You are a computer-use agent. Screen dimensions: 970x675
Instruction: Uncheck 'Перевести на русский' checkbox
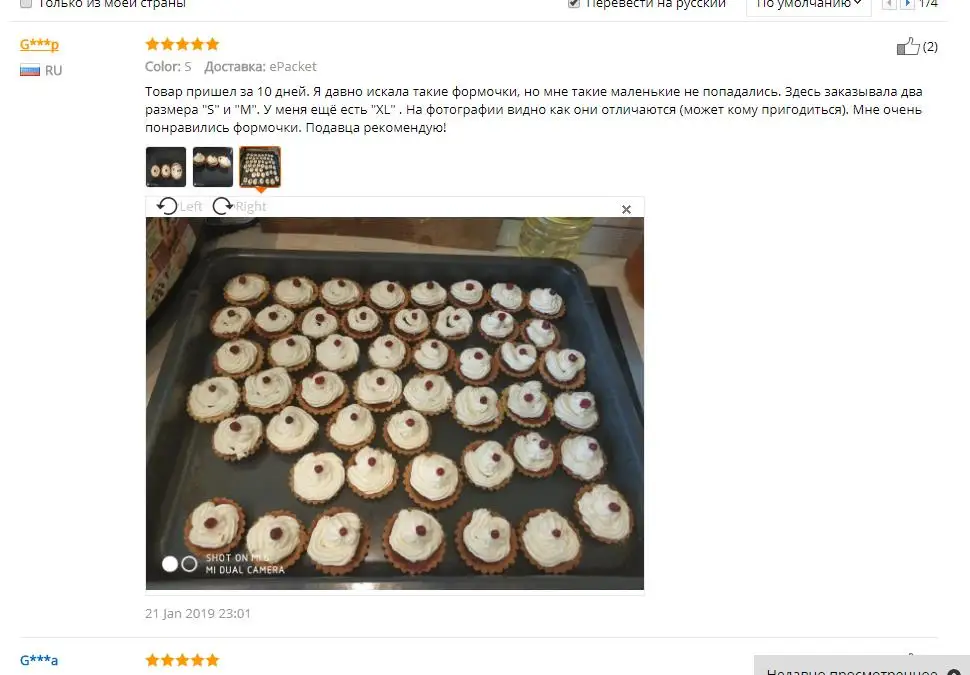(573, 3)
